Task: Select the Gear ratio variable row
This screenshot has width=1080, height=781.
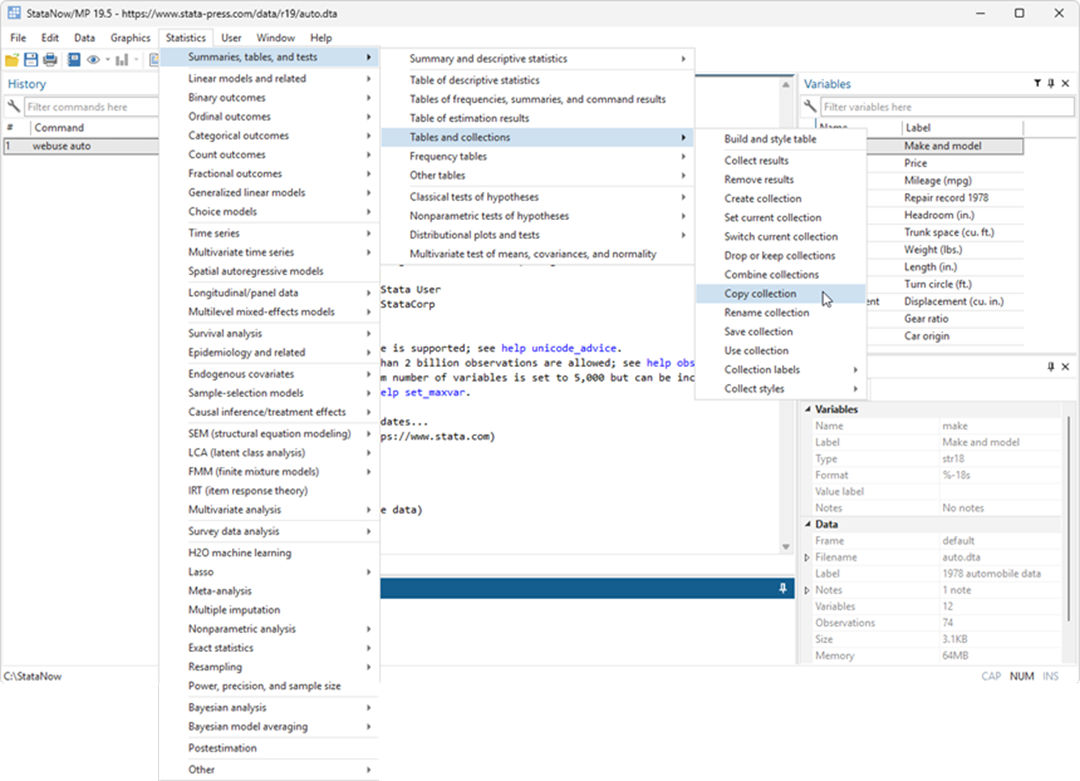Action: 945,319
